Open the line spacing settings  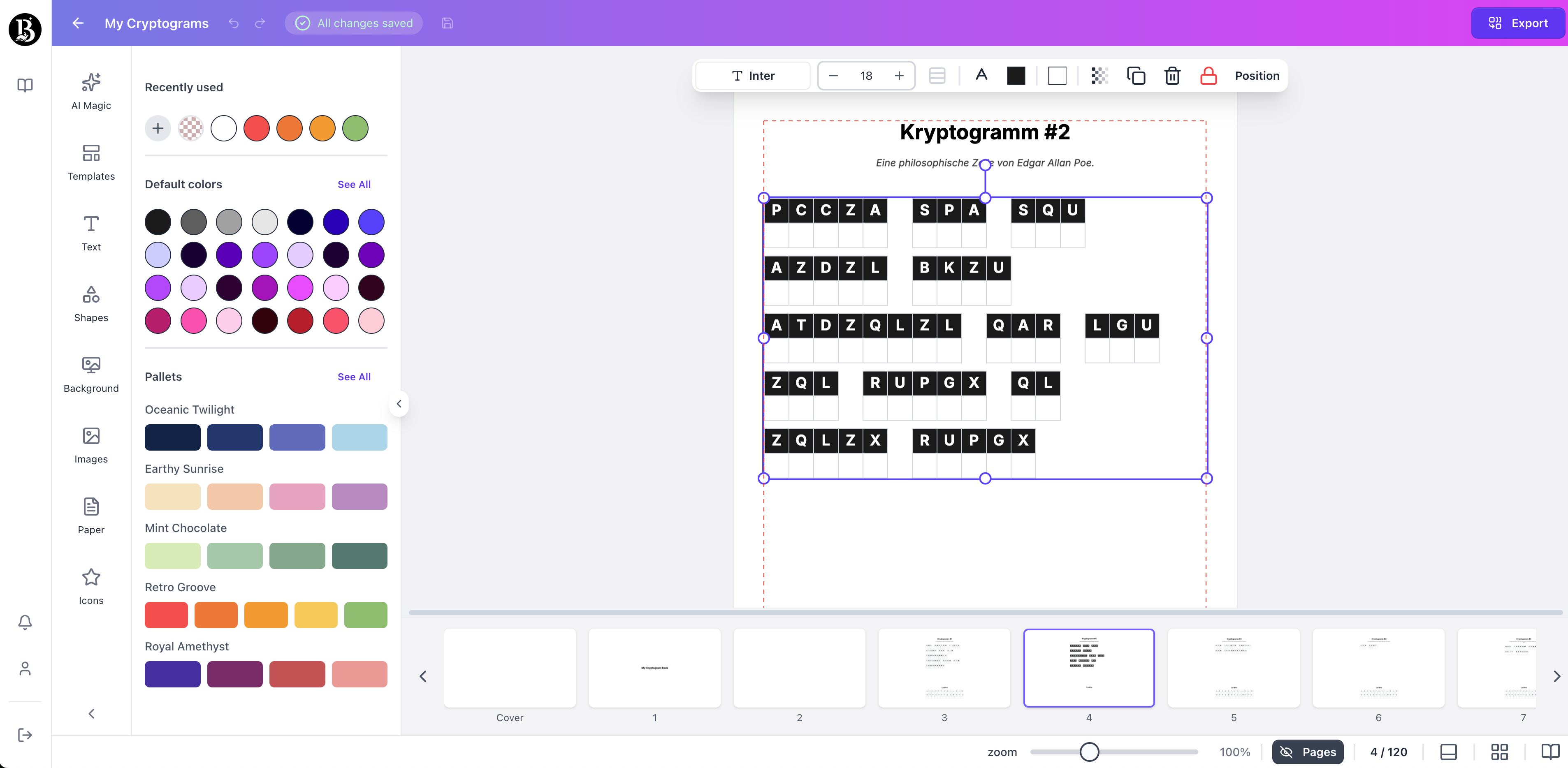[937, 76]
